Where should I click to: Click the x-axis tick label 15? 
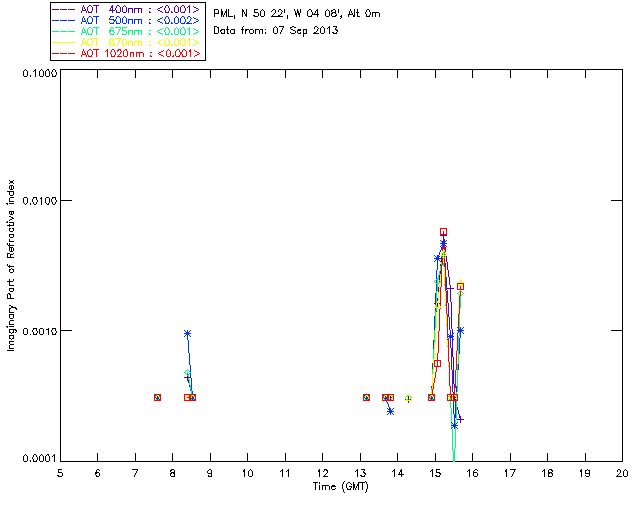[435, 473]
